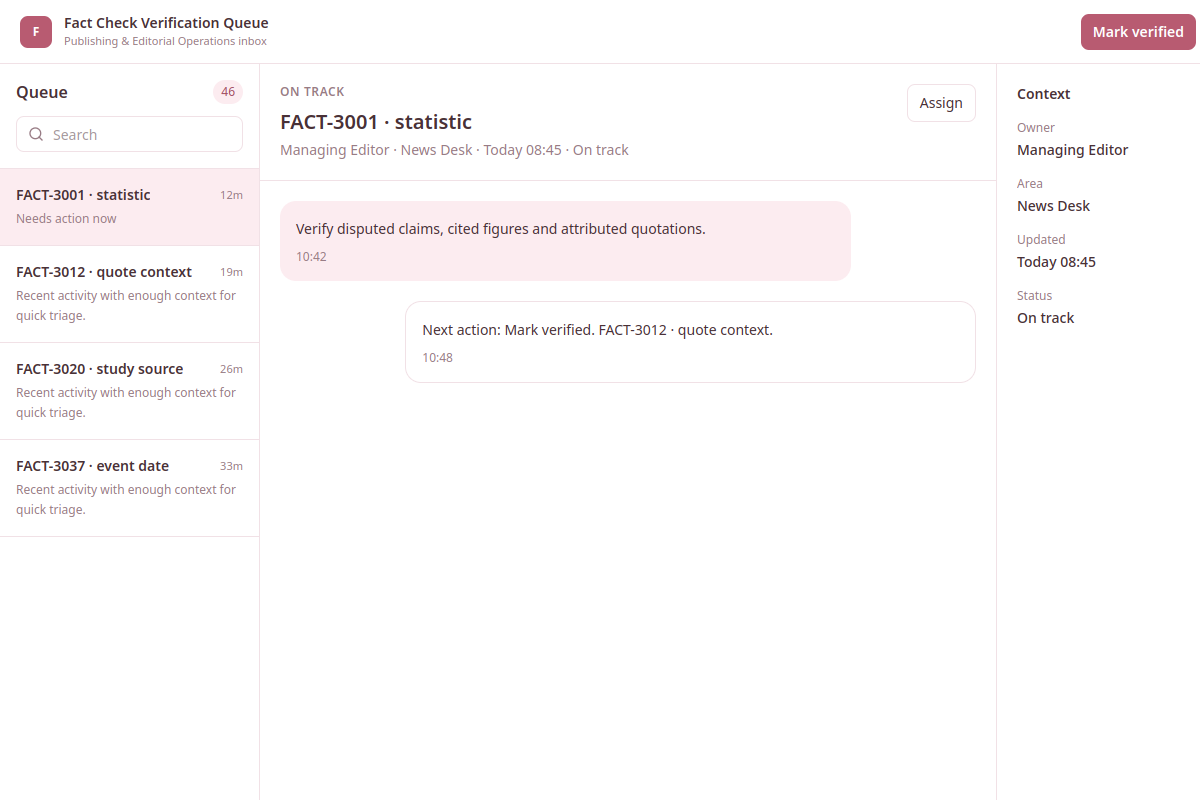Click the Updated value Today 08:45 in Context

[x=1056, y=262]
